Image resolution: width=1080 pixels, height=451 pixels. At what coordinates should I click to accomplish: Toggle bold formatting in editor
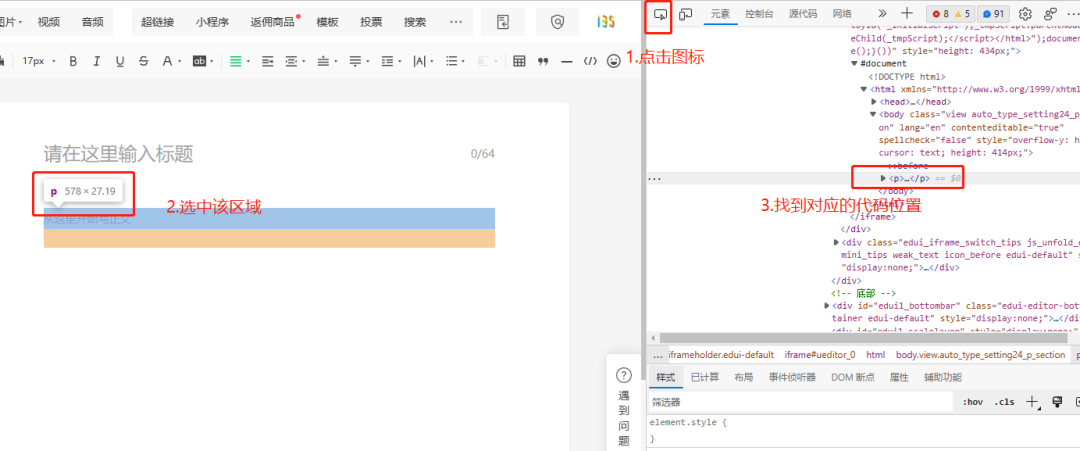coord(73,61)
